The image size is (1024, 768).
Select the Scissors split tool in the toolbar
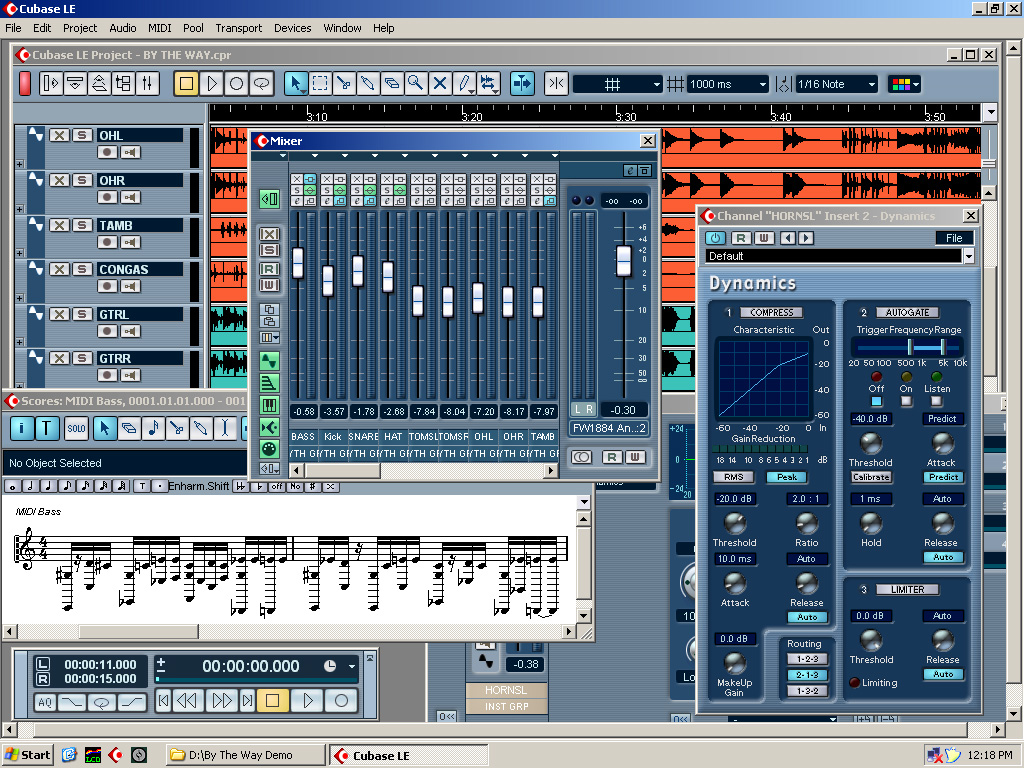pos(343,84)
